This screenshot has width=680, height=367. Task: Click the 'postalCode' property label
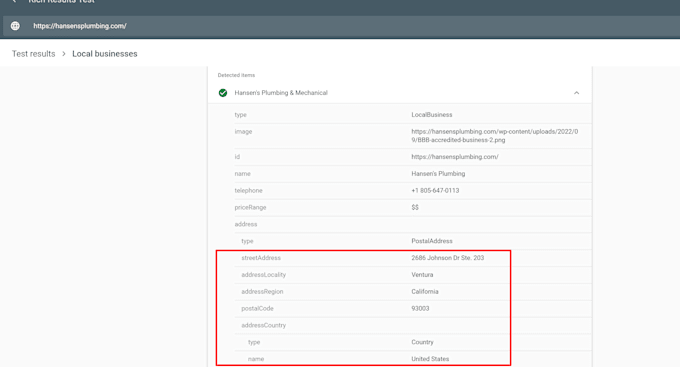(257, 309)
